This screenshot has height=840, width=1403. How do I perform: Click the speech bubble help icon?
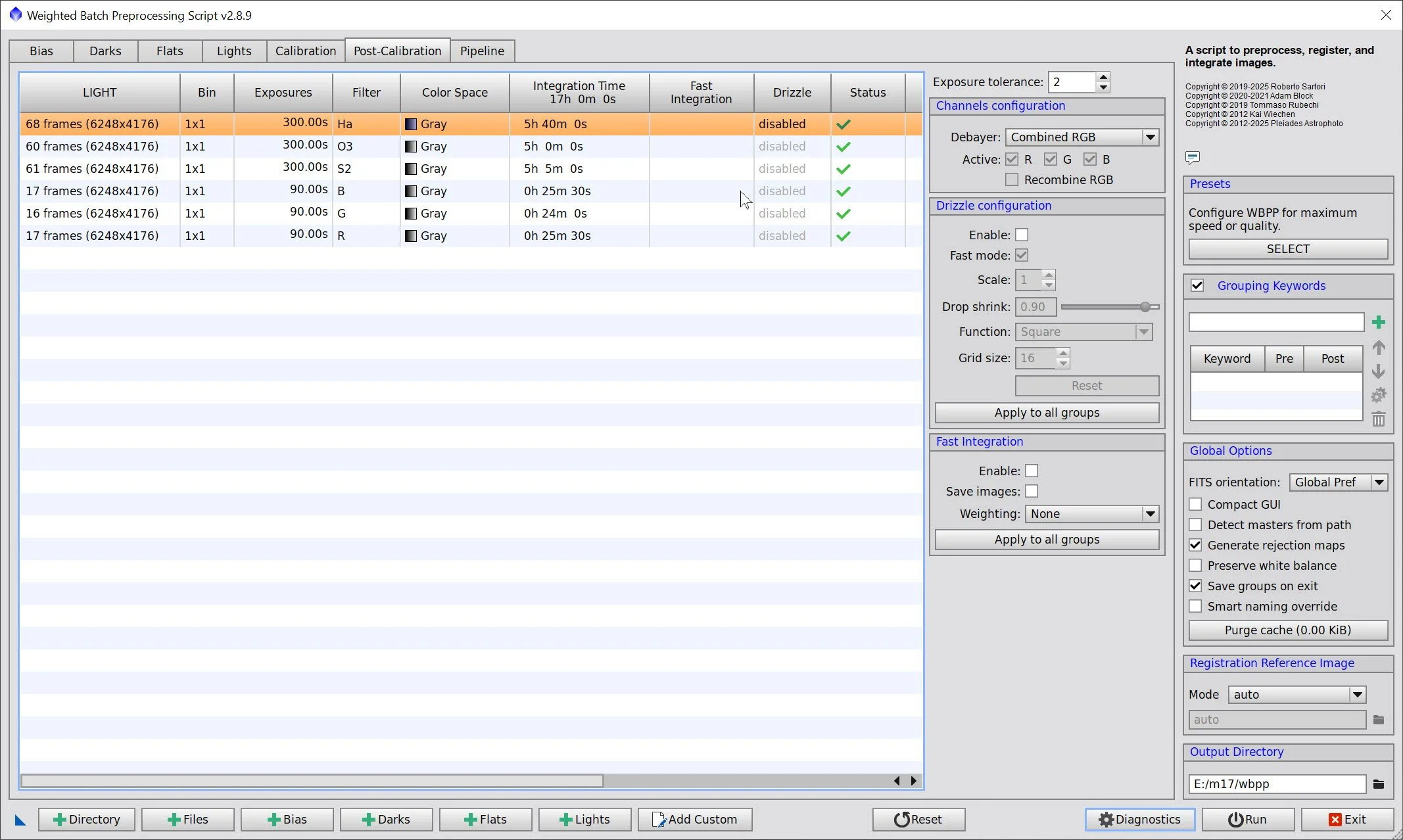(1193, 157)
